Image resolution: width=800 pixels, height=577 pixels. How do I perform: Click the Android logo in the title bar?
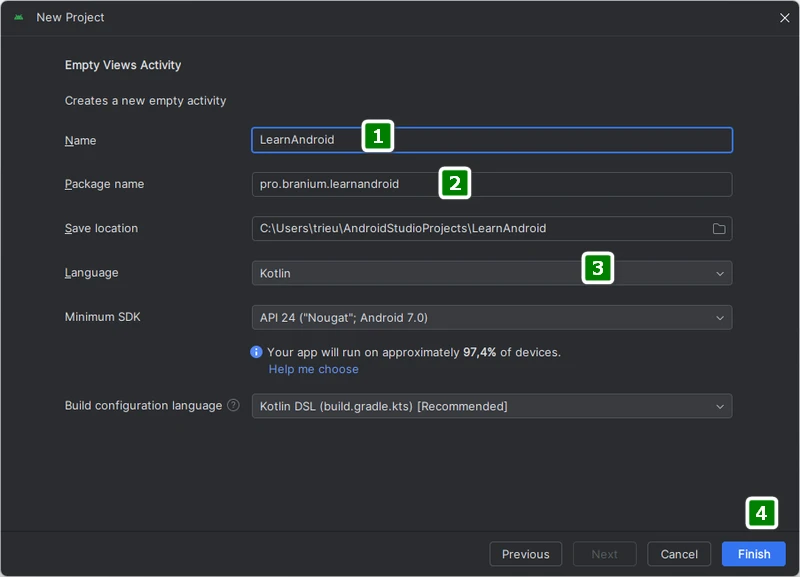point(18,18)
